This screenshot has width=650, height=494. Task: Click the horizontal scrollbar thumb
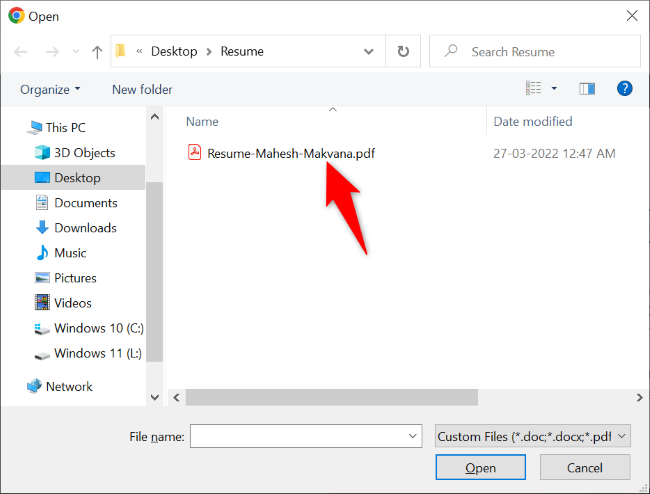tap(332, 397)
